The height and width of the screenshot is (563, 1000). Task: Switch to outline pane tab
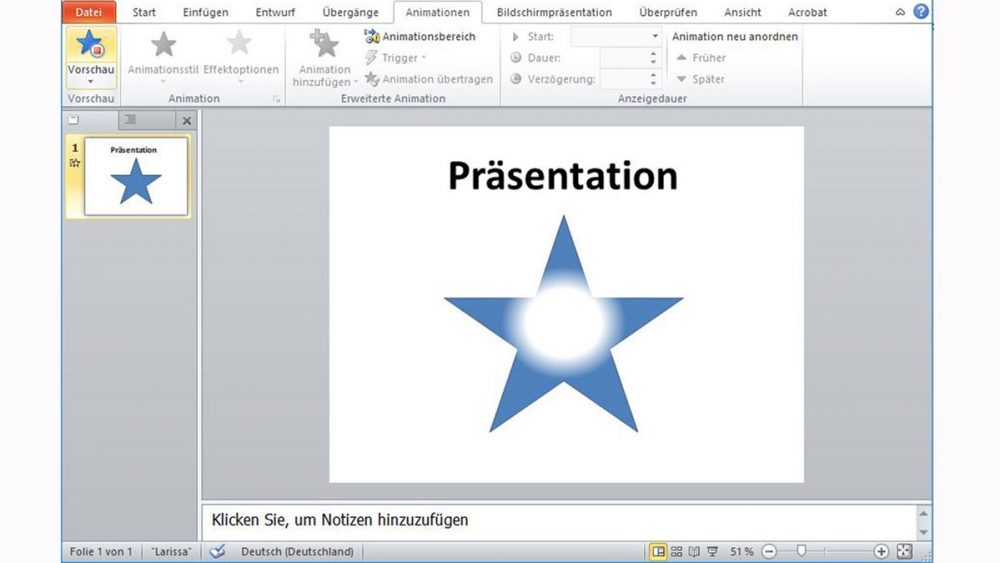click(131, 120)
